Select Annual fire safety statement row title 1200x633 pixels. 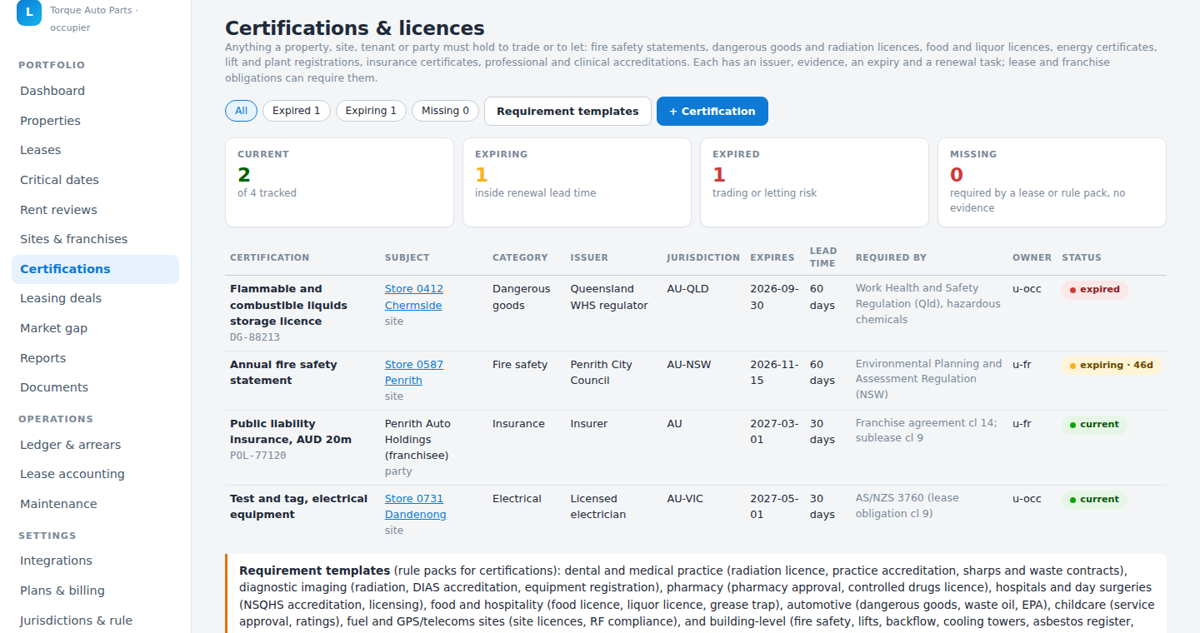284,372
